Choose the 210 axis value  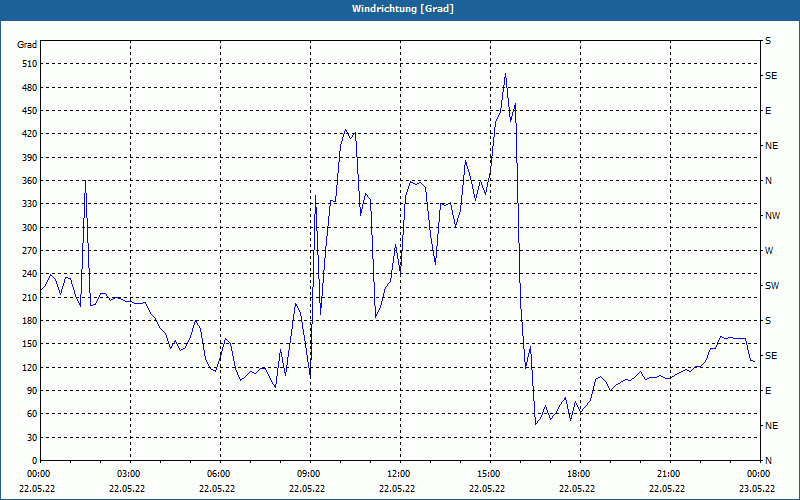click(30, 297)
